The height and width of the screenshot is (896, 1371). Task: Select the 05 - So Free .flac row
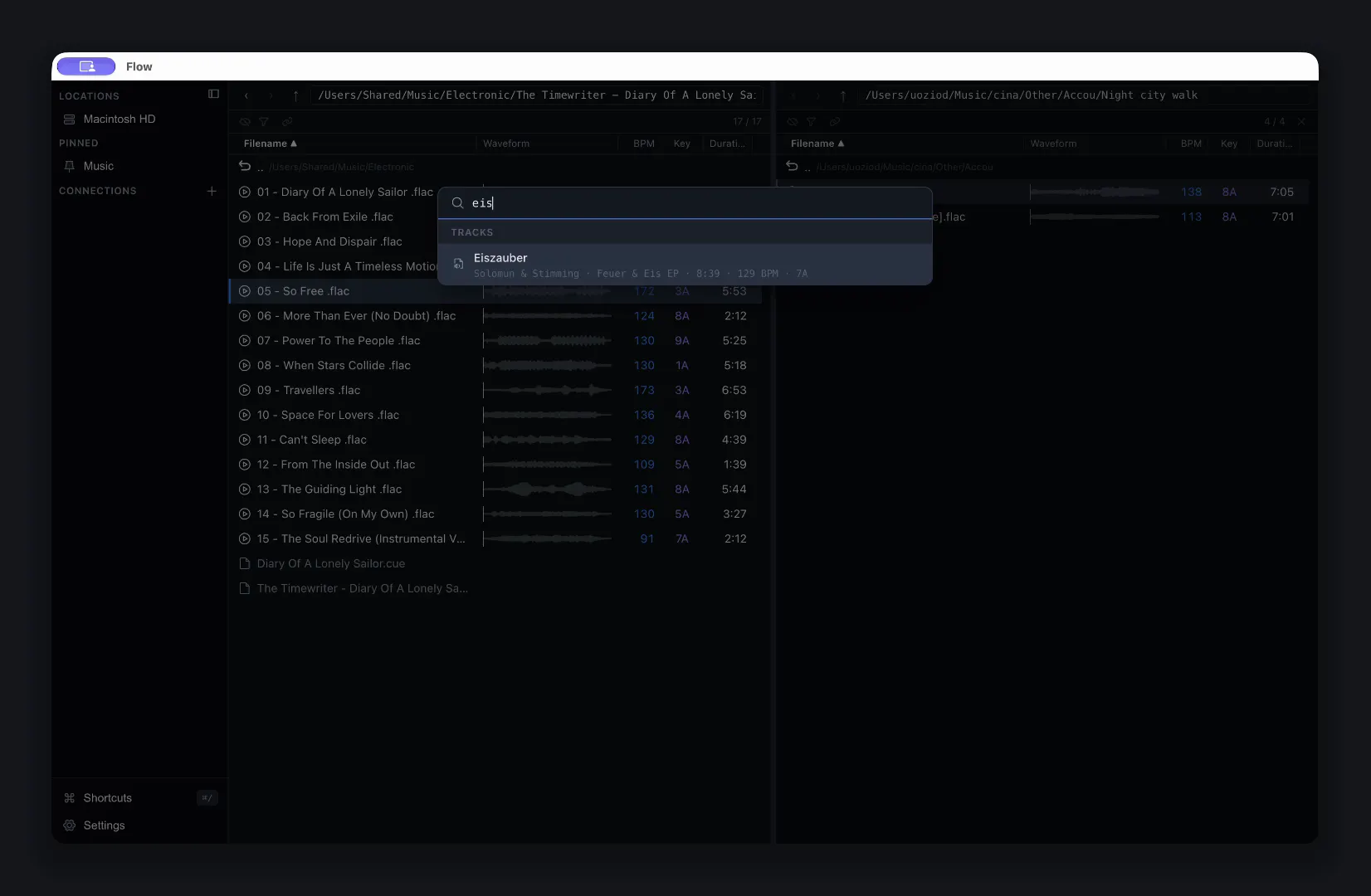(x=495, y=291)
